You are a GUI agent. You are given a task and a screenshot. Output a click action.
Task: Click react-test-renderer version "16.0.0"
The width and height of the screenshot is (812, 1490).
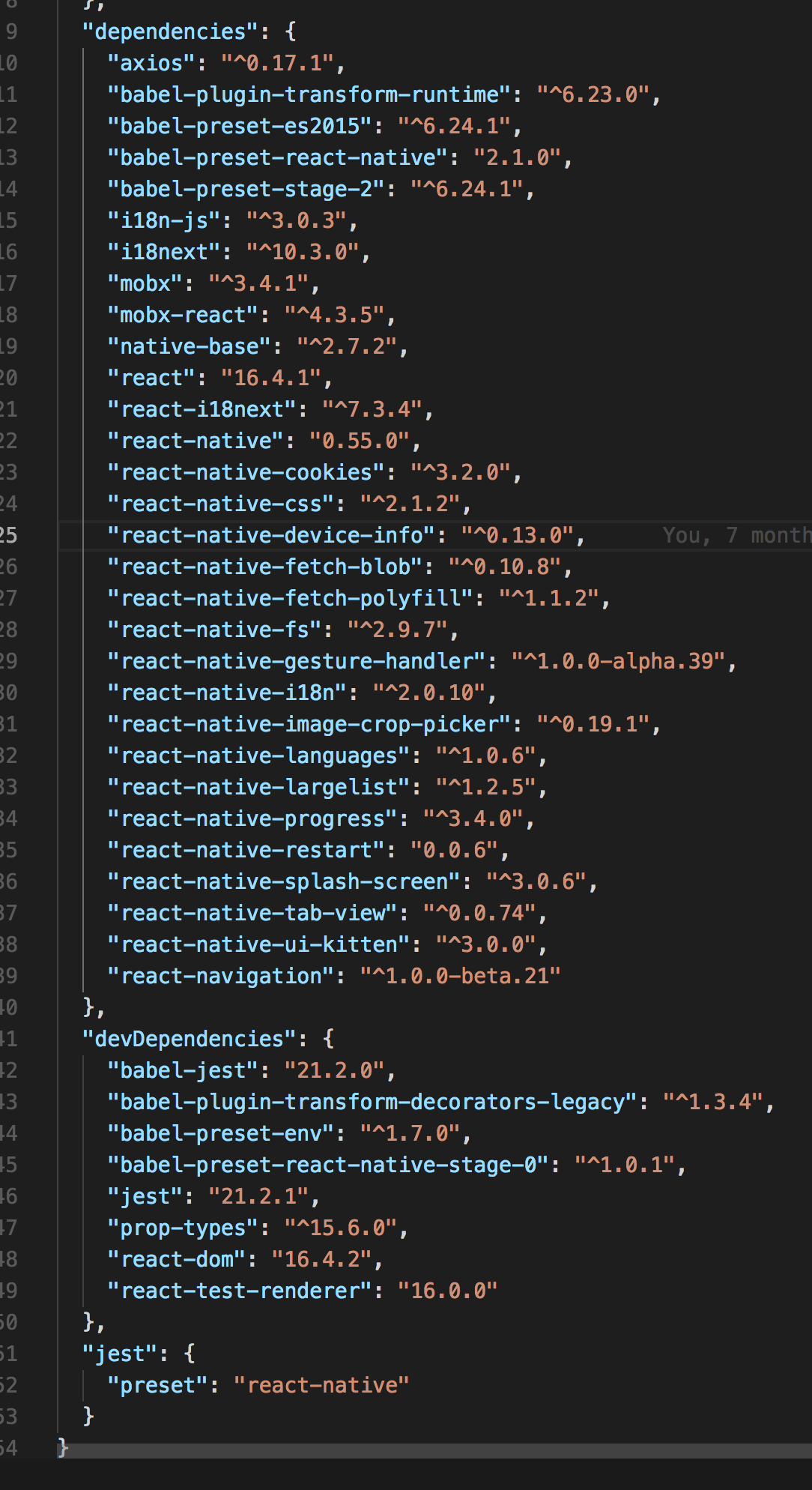pos(447,1291)
